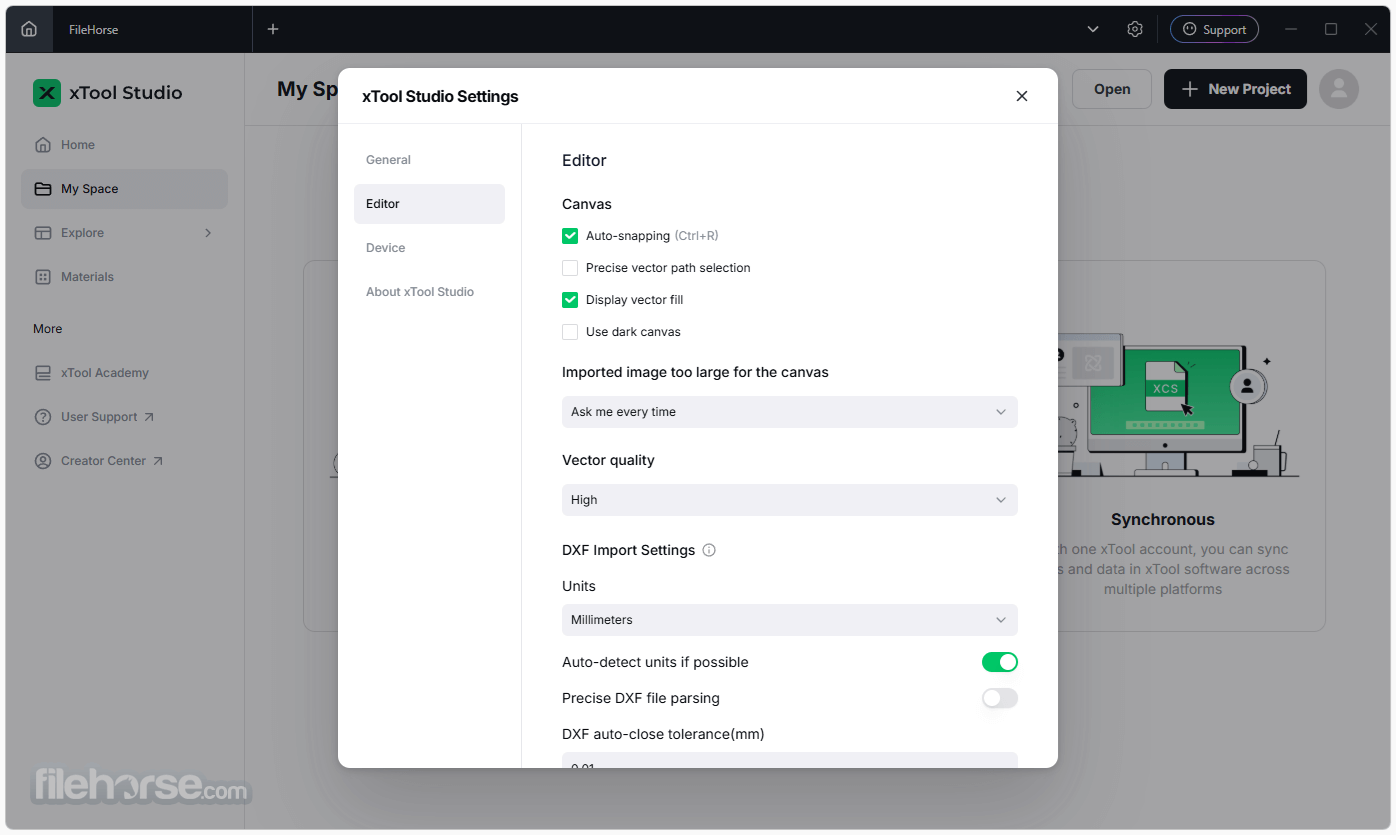Click the home icon in the title bar
This screenshot has width=1396, height=835.
(29, 29)
